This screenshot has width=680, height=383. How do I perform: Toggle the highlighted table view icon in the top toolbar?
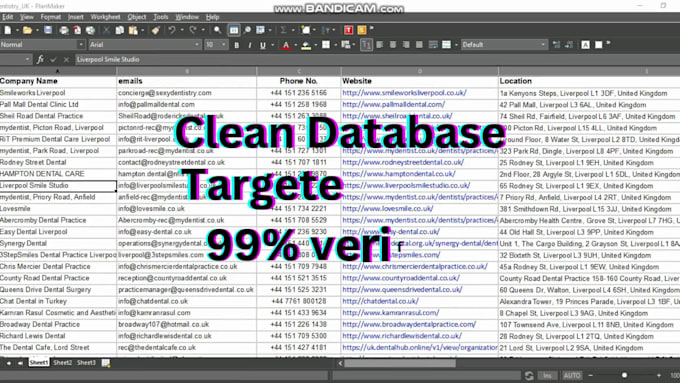click(234, 30)
